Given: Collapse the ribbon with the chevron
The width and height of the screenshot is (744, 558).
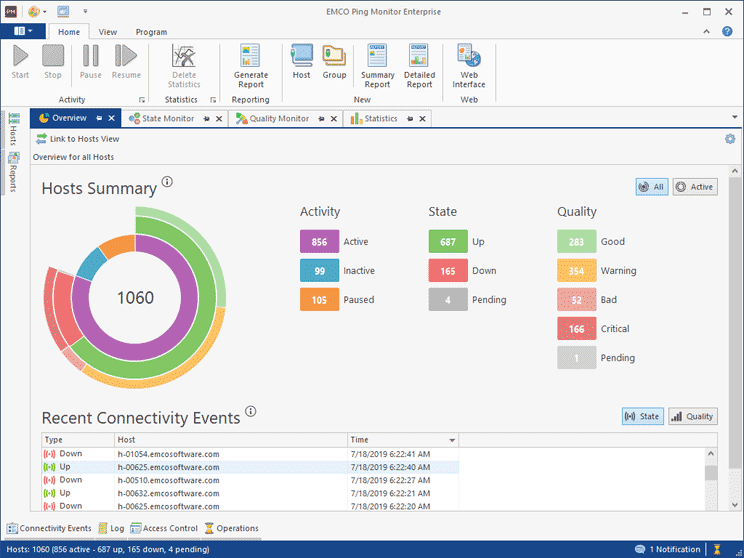Looking at the screenshot, I should pyautogui.click(x=707, y=31).
